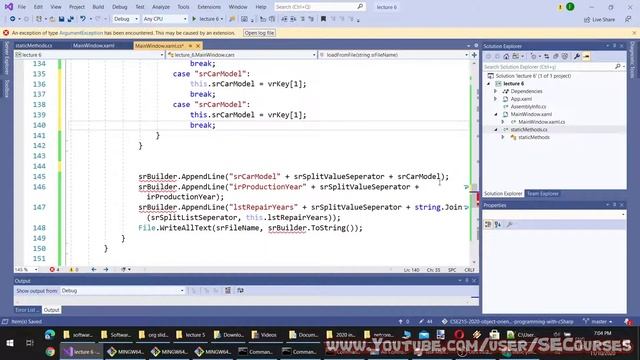
Task: Click the master branch status bar button
Action: [x=598, y=322]
